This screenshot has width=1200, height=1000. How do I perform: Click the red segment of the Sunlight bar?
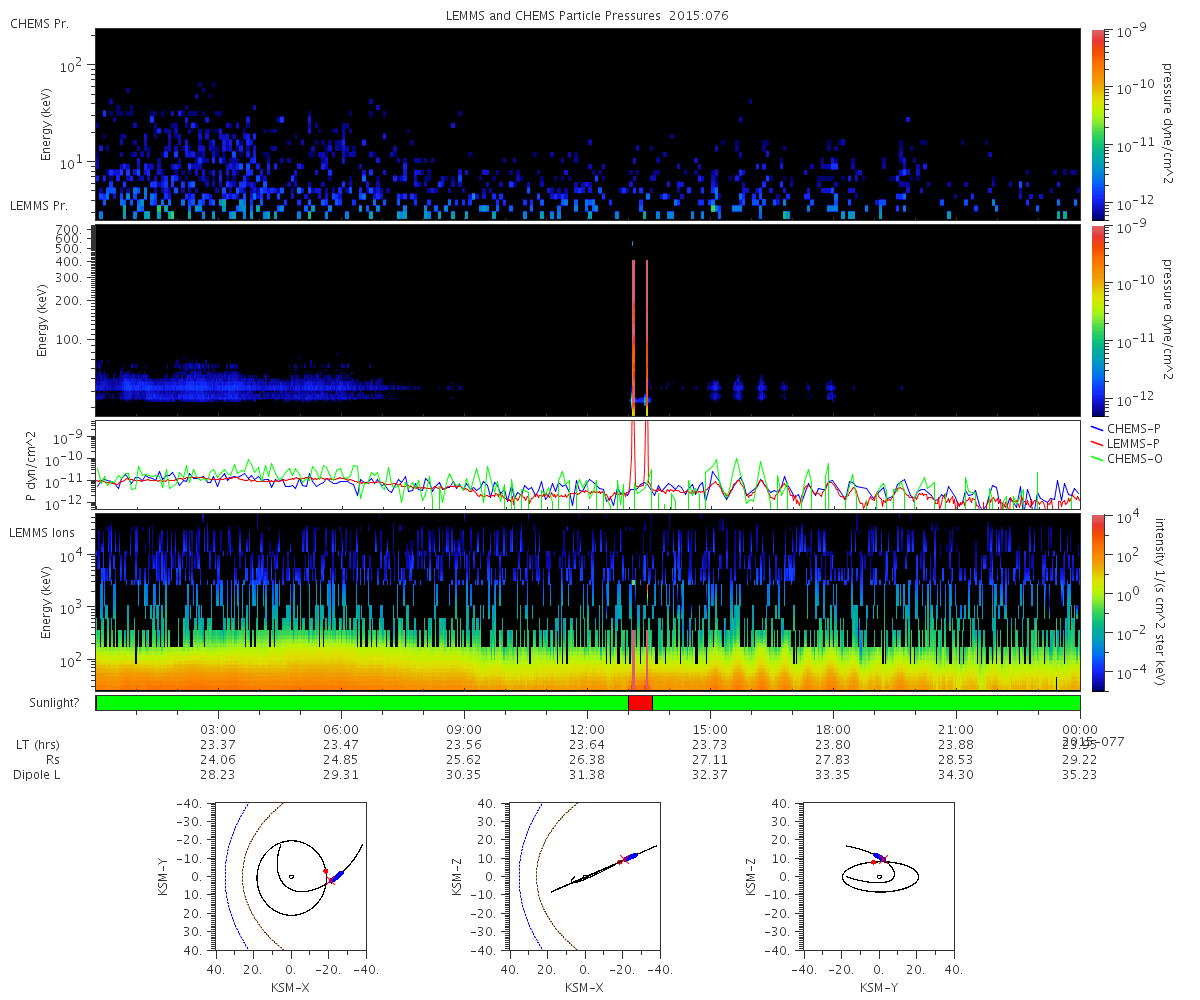(x=640, y=703)
